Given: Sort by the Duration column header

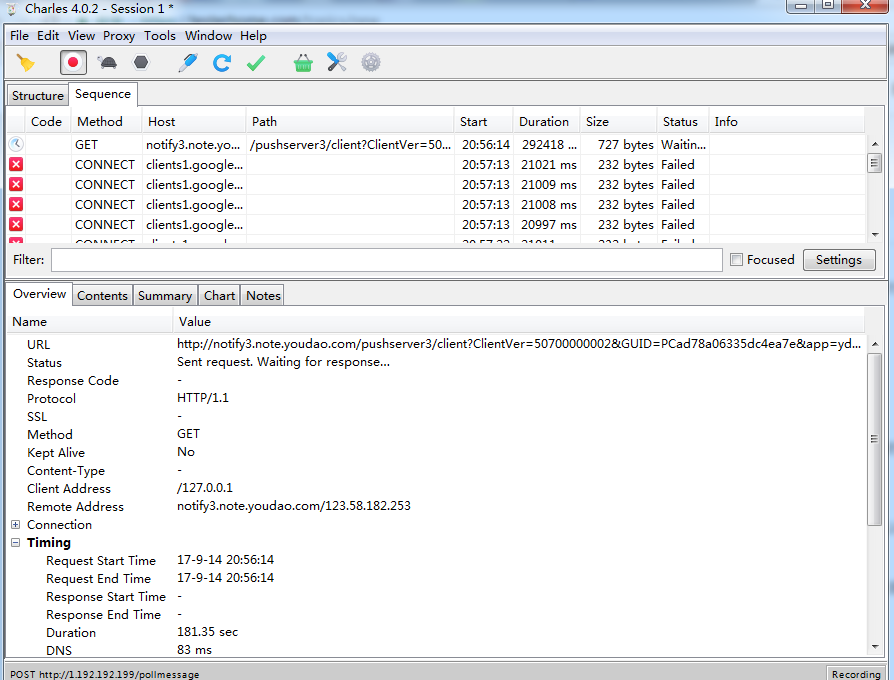Looking at the screenshot, I should pos(546,121).
